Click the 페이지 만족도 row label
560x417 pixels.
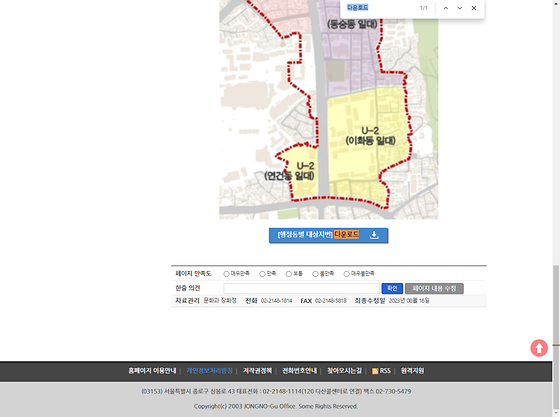pos(193,273)
